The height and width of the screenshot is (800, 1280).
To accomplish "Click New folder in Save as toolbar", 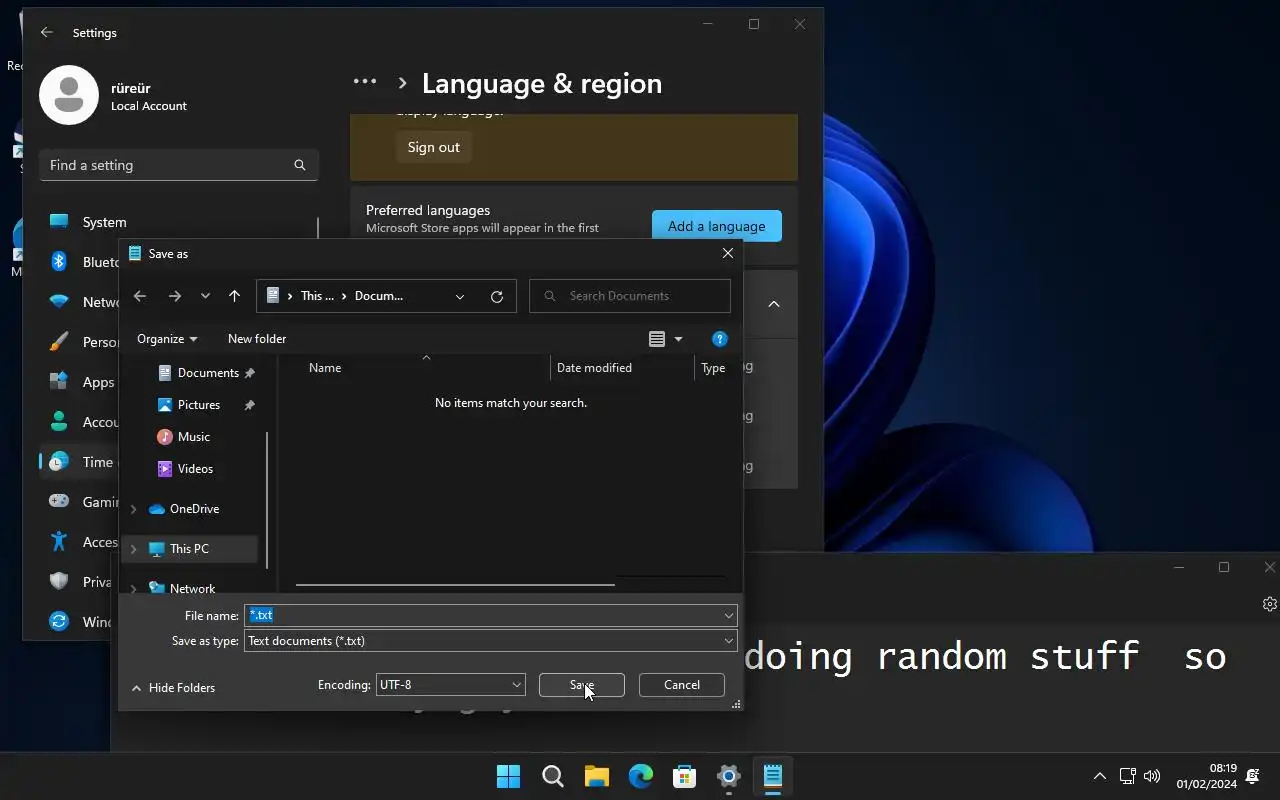I will [257, 339].
